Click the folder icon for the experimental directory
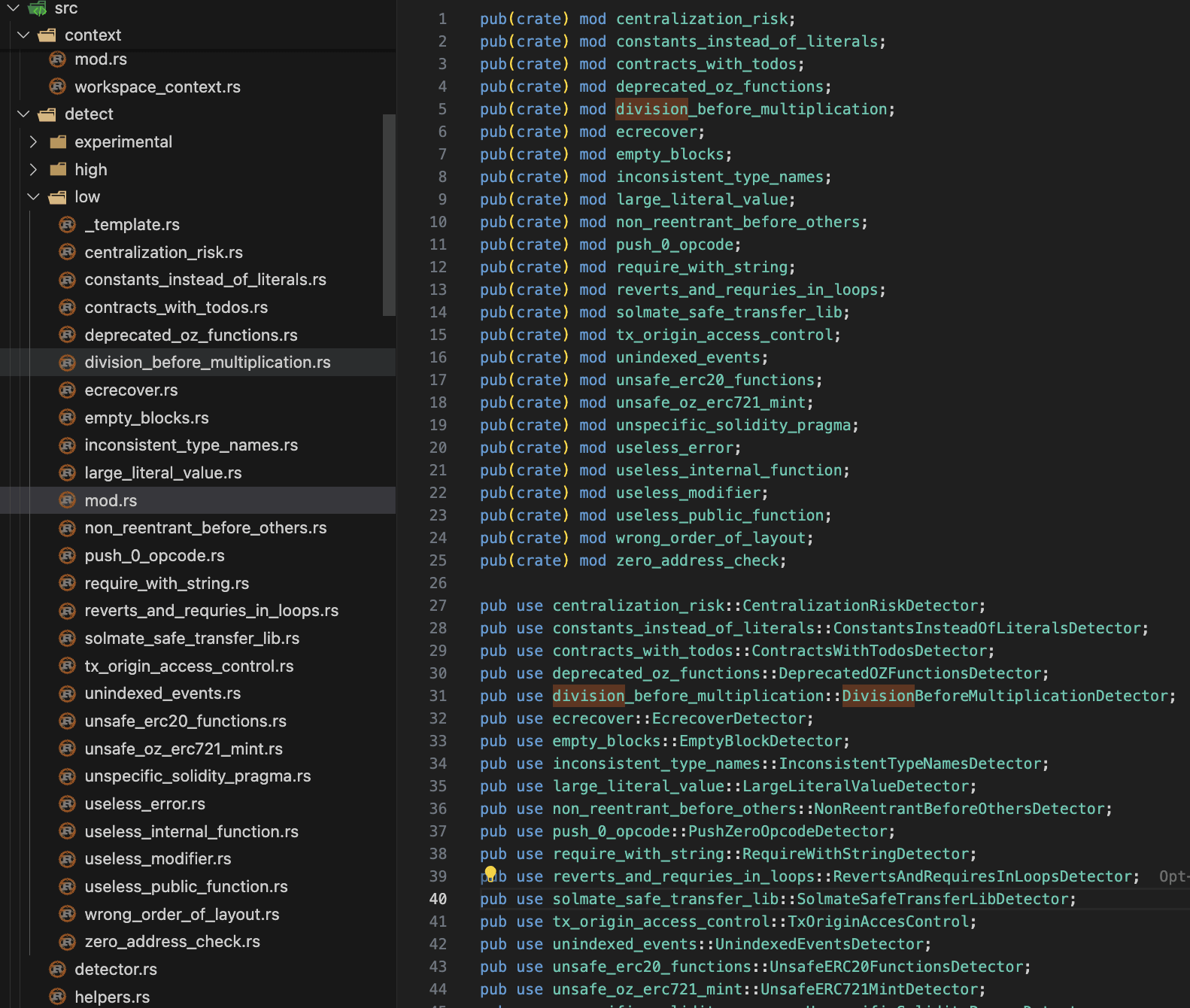 point(58,142)
